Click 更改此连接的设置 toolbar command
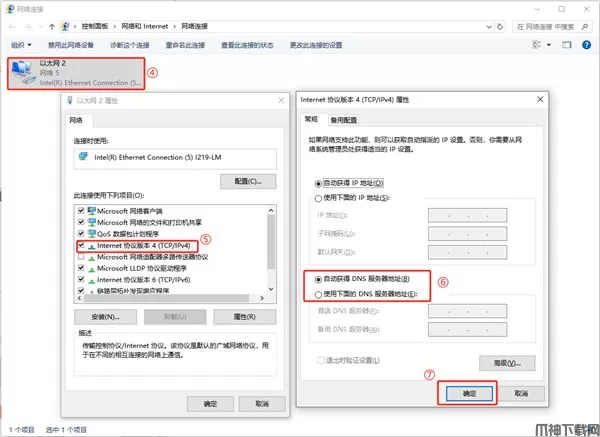The image size is (600, 437). 316,45
